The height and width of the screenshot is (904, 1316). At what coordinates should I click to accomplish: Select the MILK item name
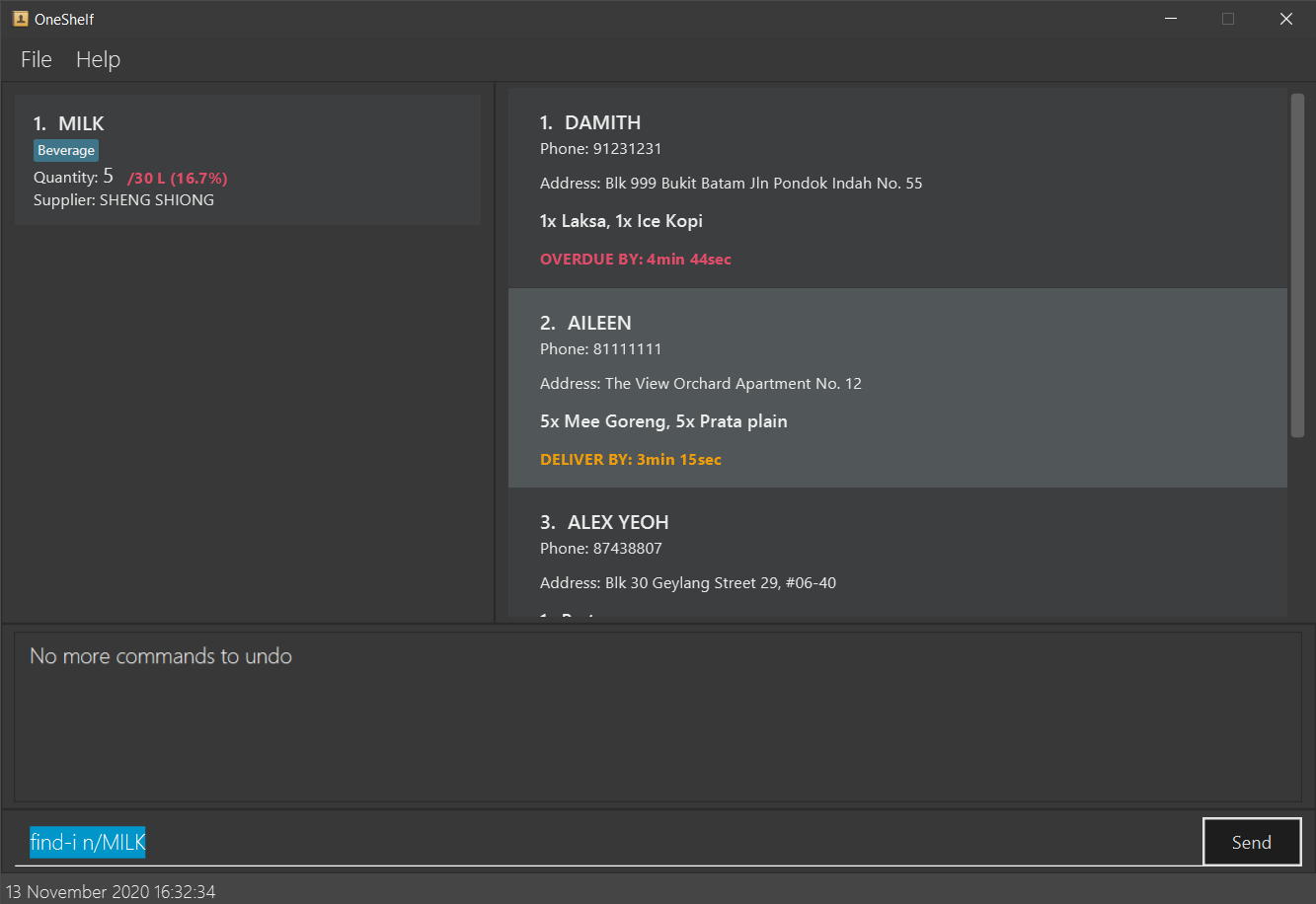pyautogui.click(x=81, y=123)
